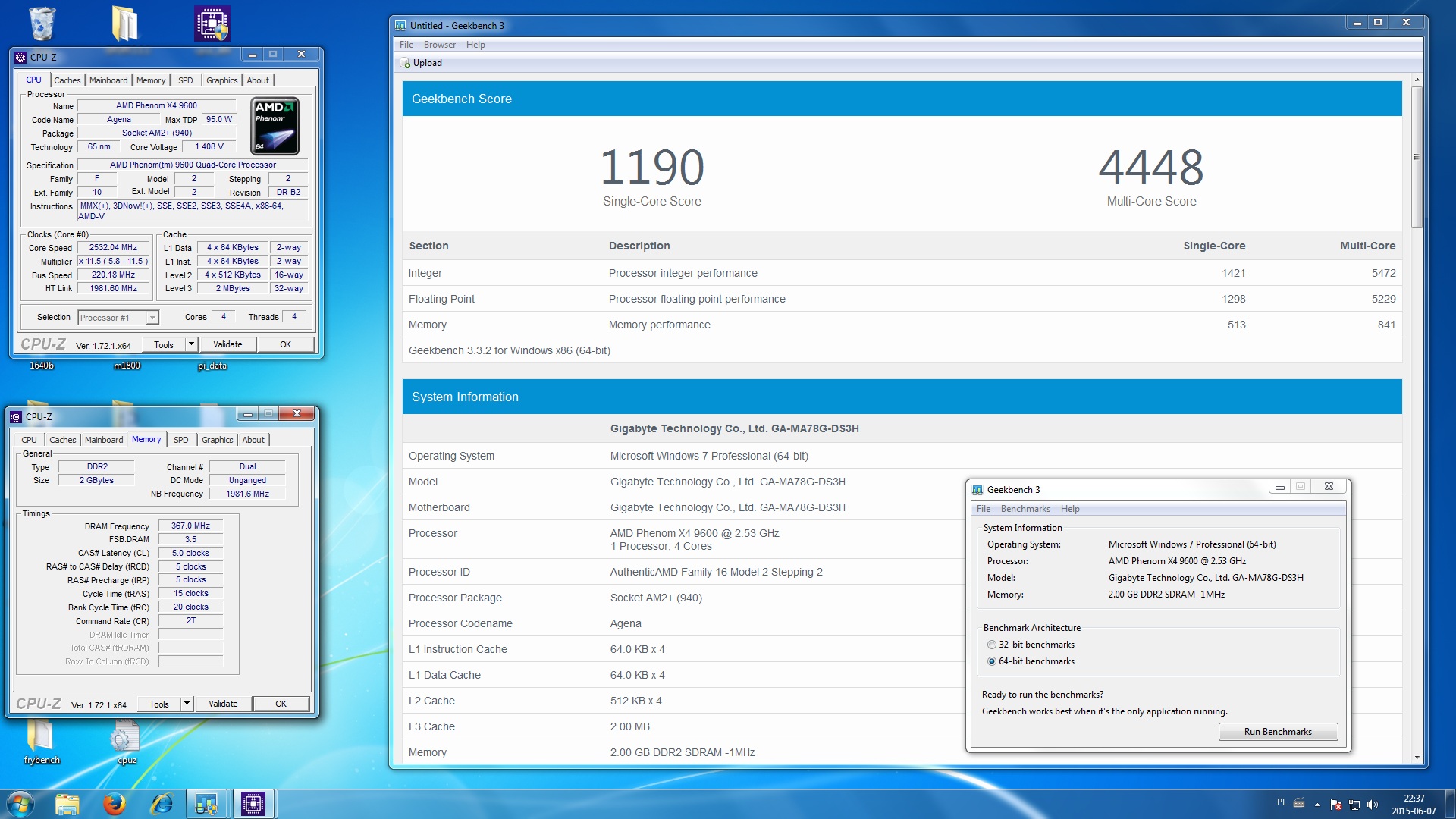1456x819 pixels.
Task: Select the pi_data desktop label
Action: 212,366
